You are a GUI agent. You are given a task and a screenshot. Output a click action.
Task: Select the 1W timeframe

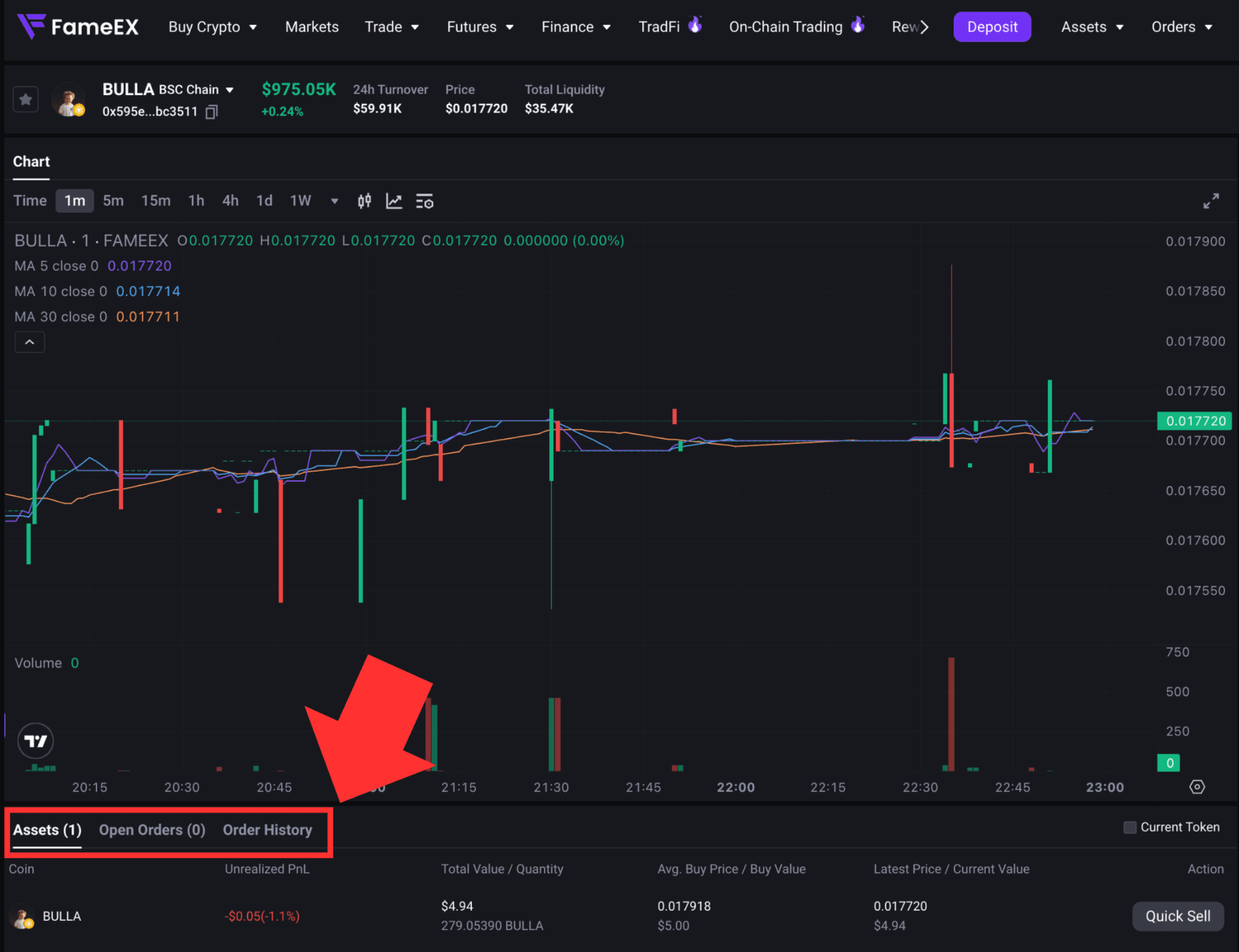pos(300,201)
